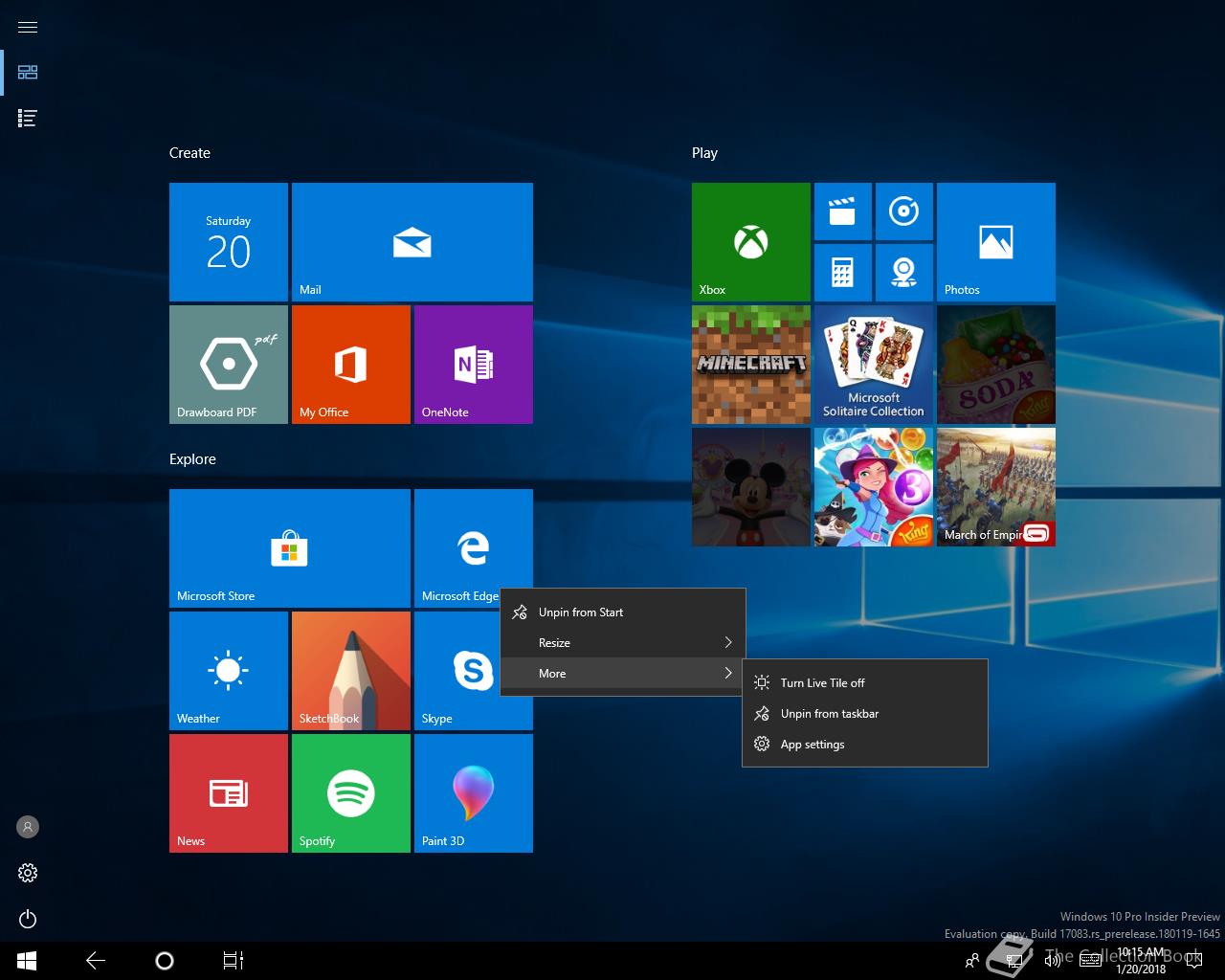
Task: Open the Paint 3D tile
Action: click(x=474, y=793)
